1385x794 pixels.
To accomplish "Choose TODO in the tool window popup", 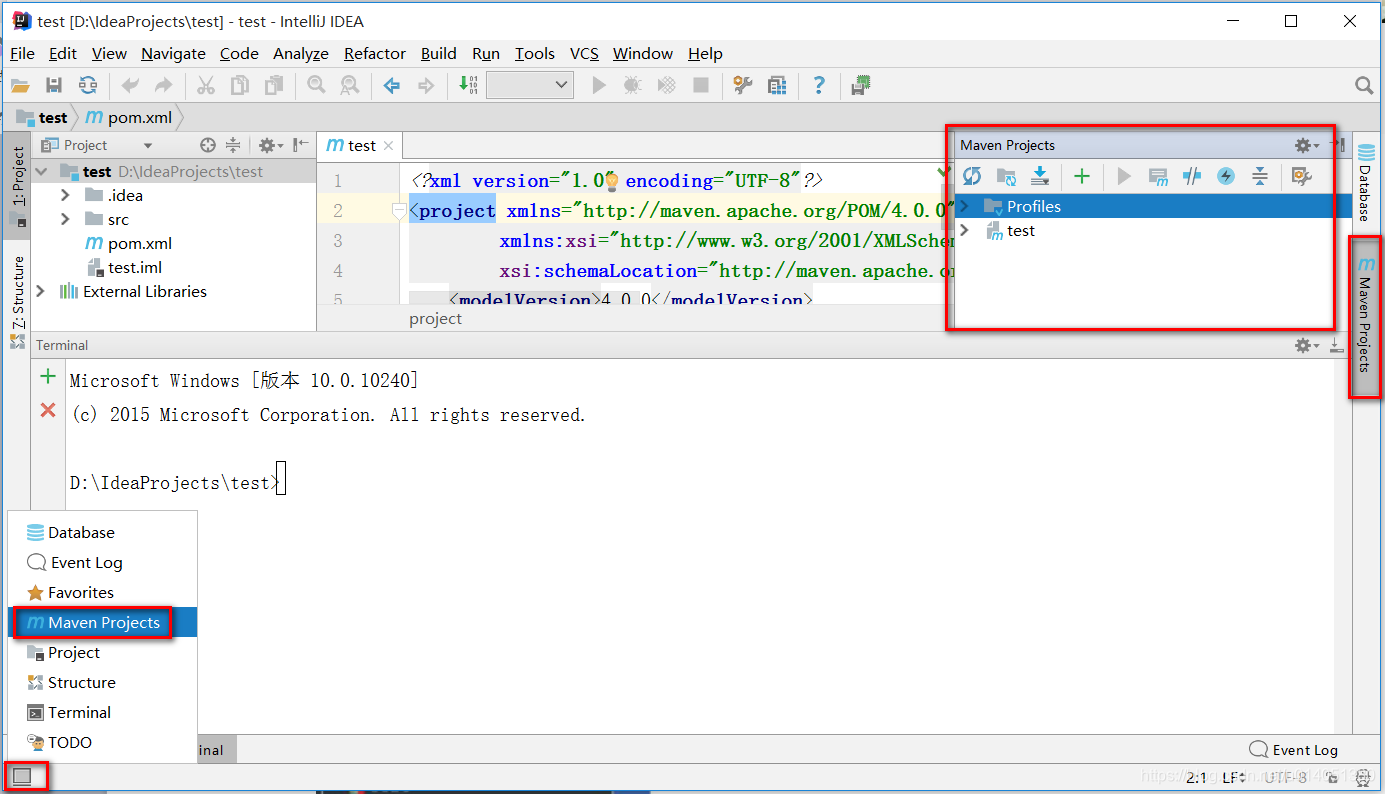I will tap(102, 742).
